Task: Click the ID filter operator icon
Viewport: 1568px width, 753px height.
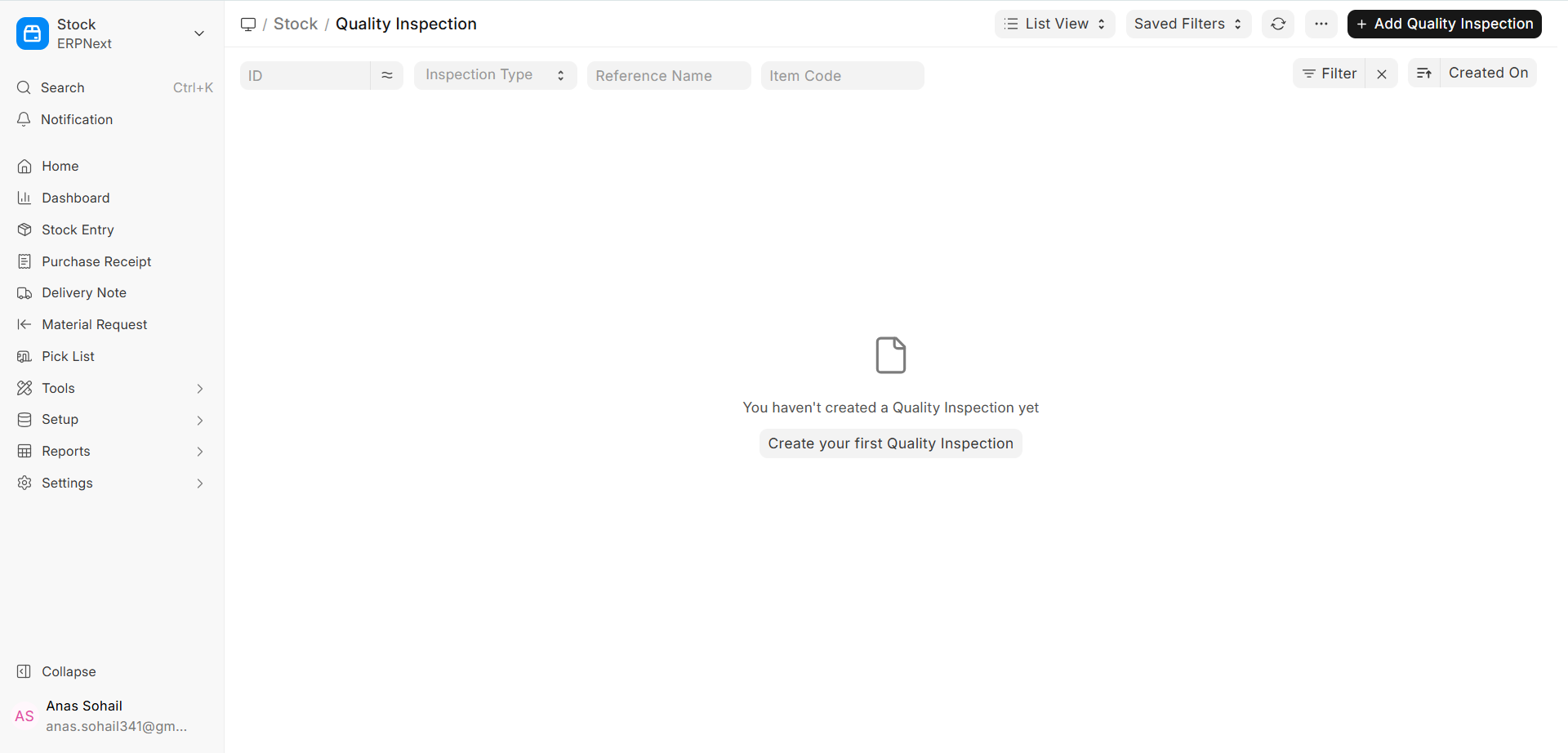Action: 386,75
